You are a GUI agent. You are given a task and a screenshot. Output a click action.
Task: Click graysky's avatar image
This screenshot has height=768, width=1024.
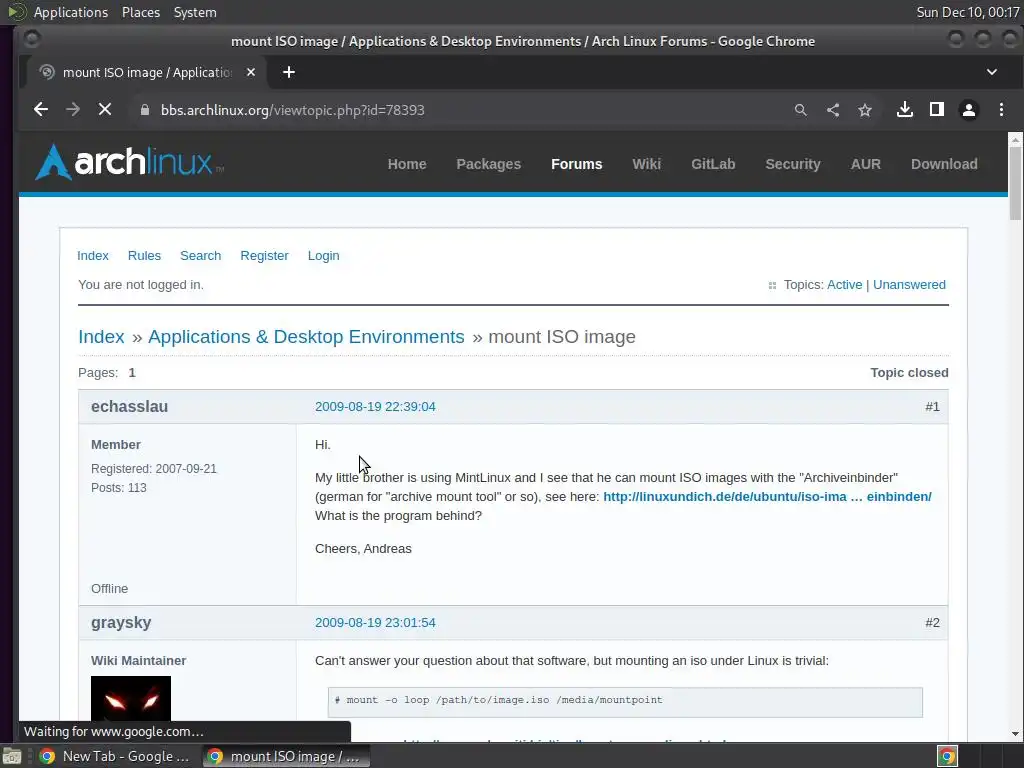pos(131,698)
